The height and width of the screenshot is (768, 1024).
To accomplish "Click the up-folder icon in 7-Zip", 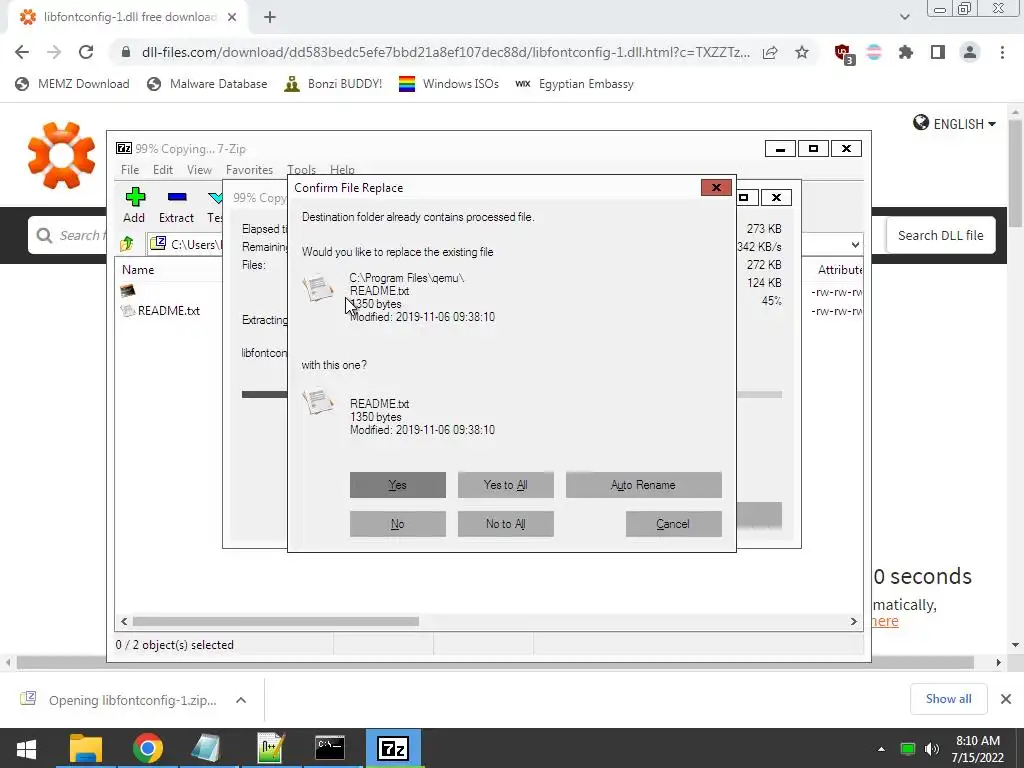I will tap(127, 244).
